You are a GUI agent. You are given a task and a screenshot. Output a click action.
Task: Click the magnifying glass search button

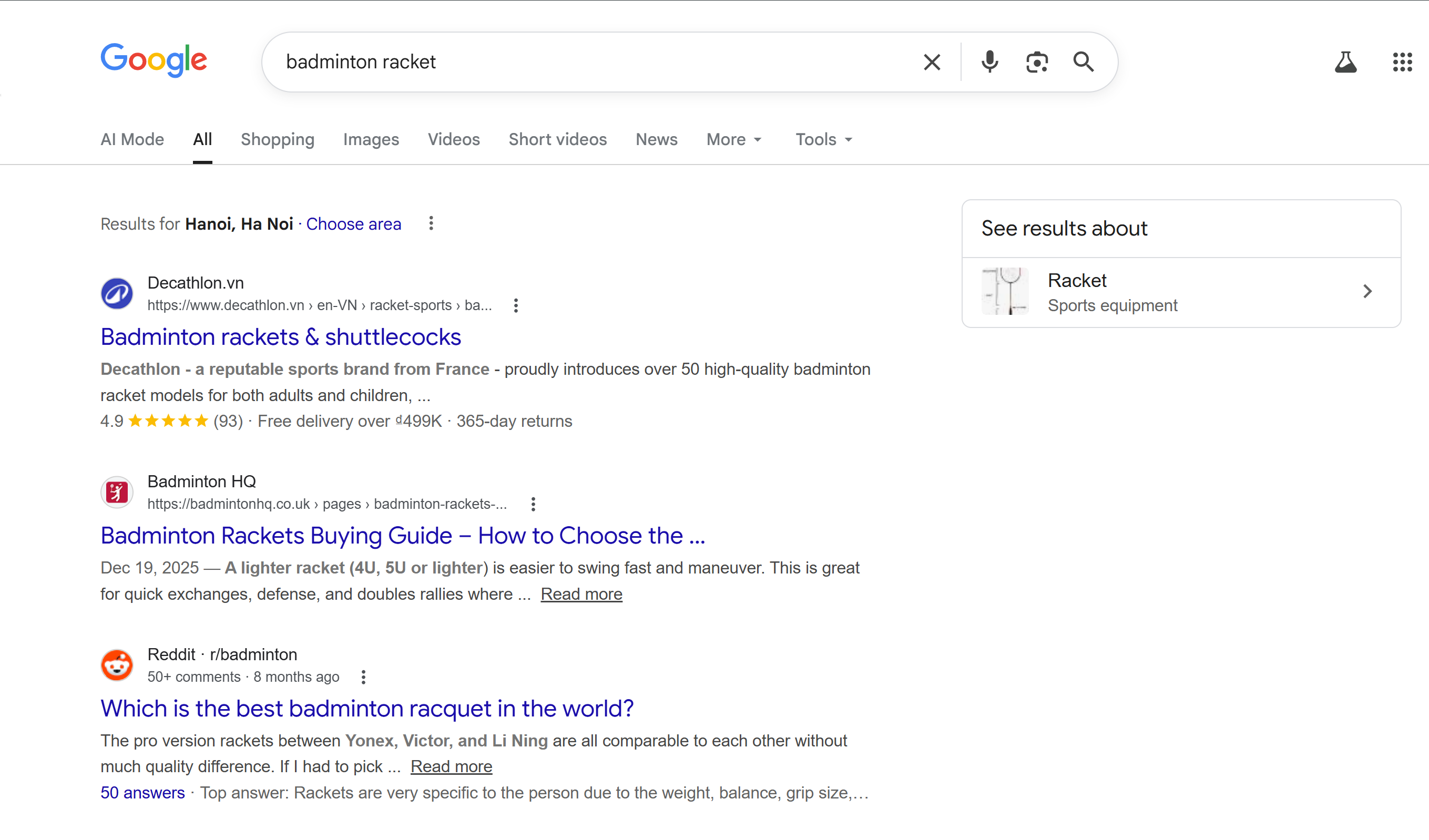pyautogui.click(x=1083, y=62)
